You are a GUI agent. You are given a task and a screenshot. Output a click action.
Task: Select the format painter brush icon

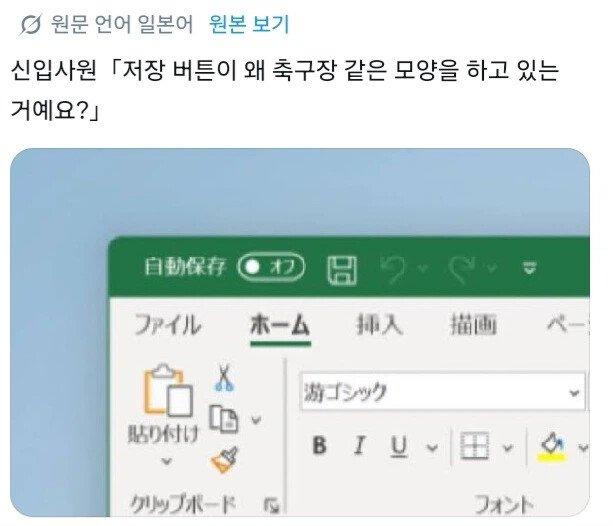pyautogui.click(x=224, y=459)
